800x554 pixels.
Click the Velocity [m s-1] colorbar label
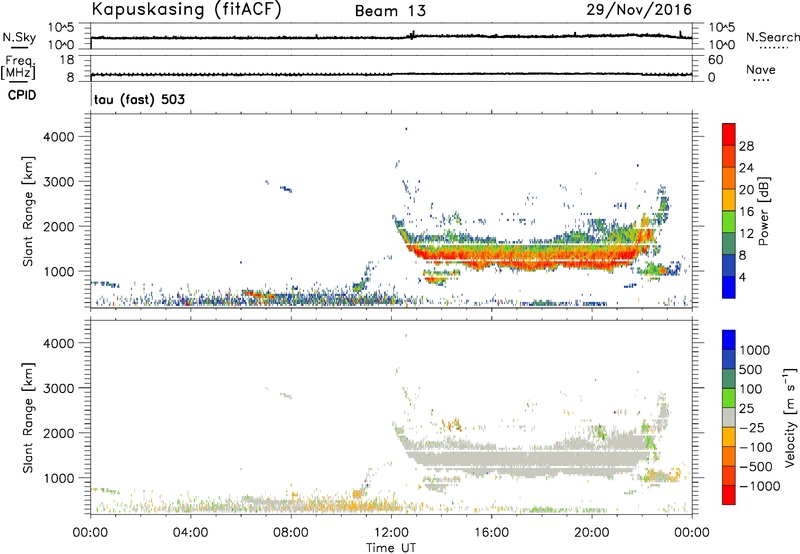click(790, 417)
